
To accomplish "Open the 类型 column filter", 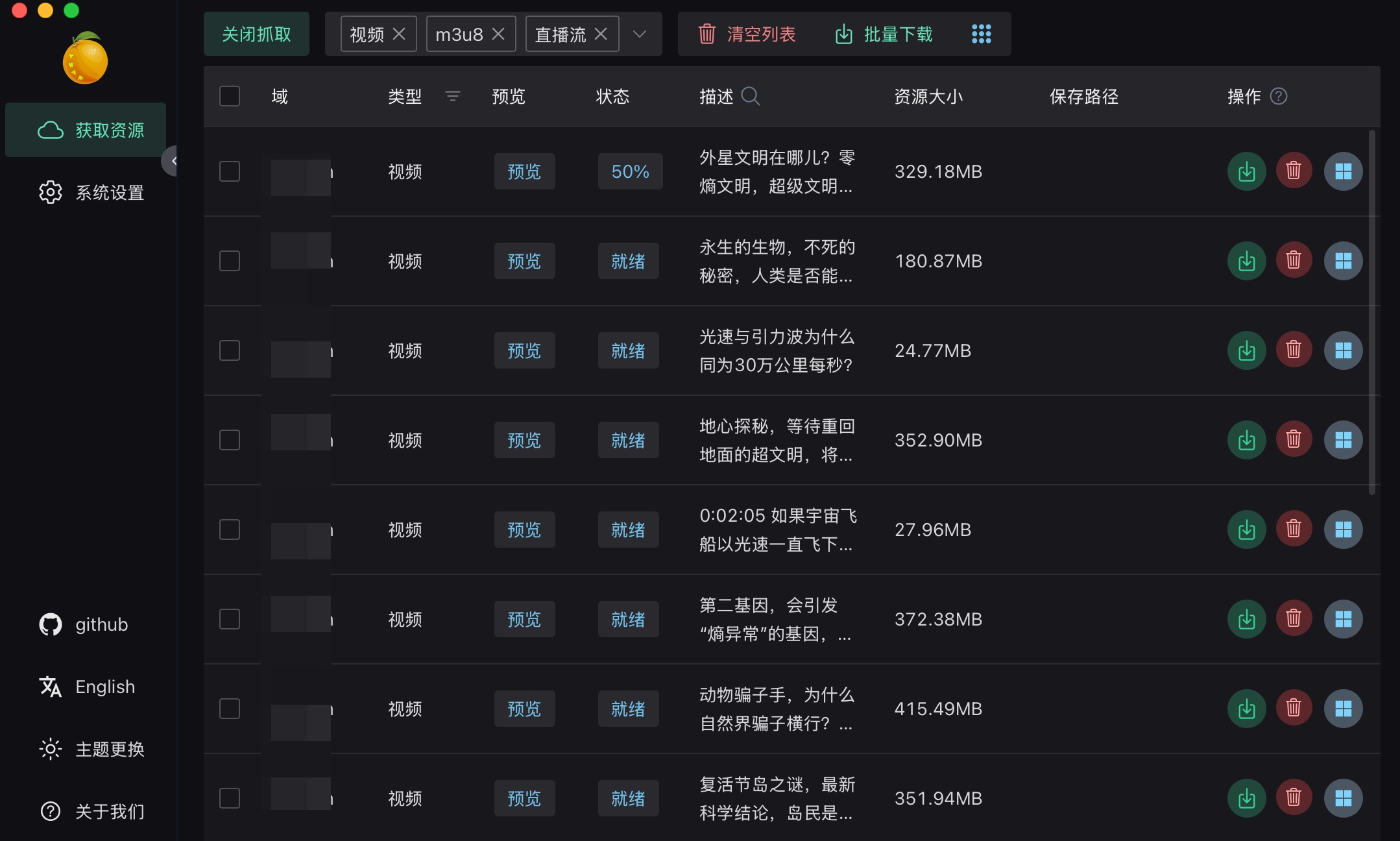I will click(x=452, y=96).
